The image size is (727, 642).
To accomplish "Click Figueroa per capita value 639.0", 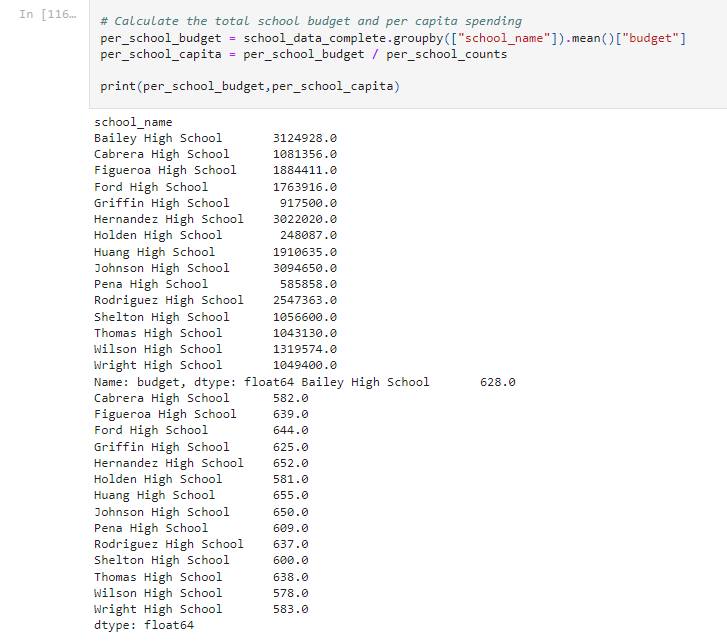I will [x=290, y=414].
